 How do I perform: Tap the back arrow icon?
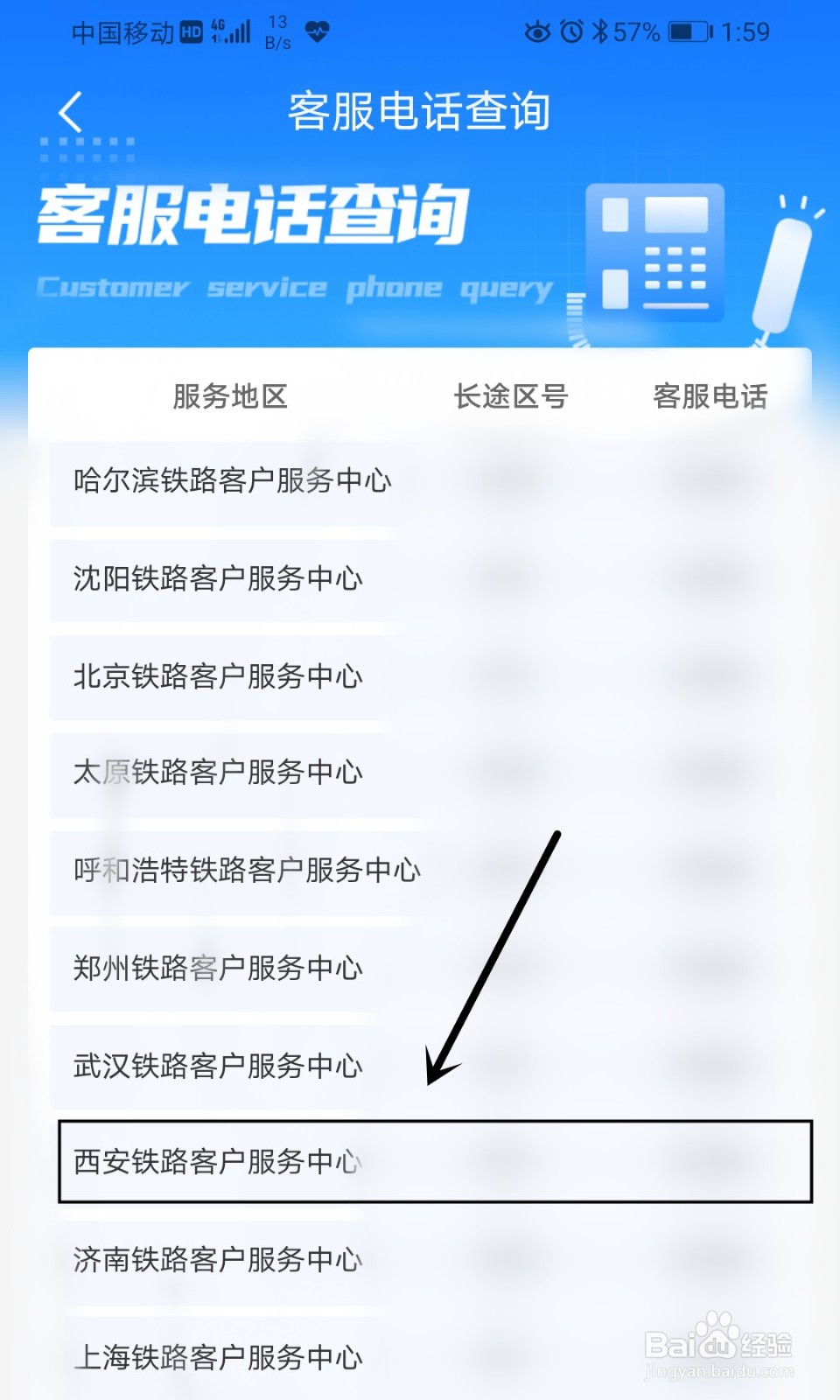(70, 112)
